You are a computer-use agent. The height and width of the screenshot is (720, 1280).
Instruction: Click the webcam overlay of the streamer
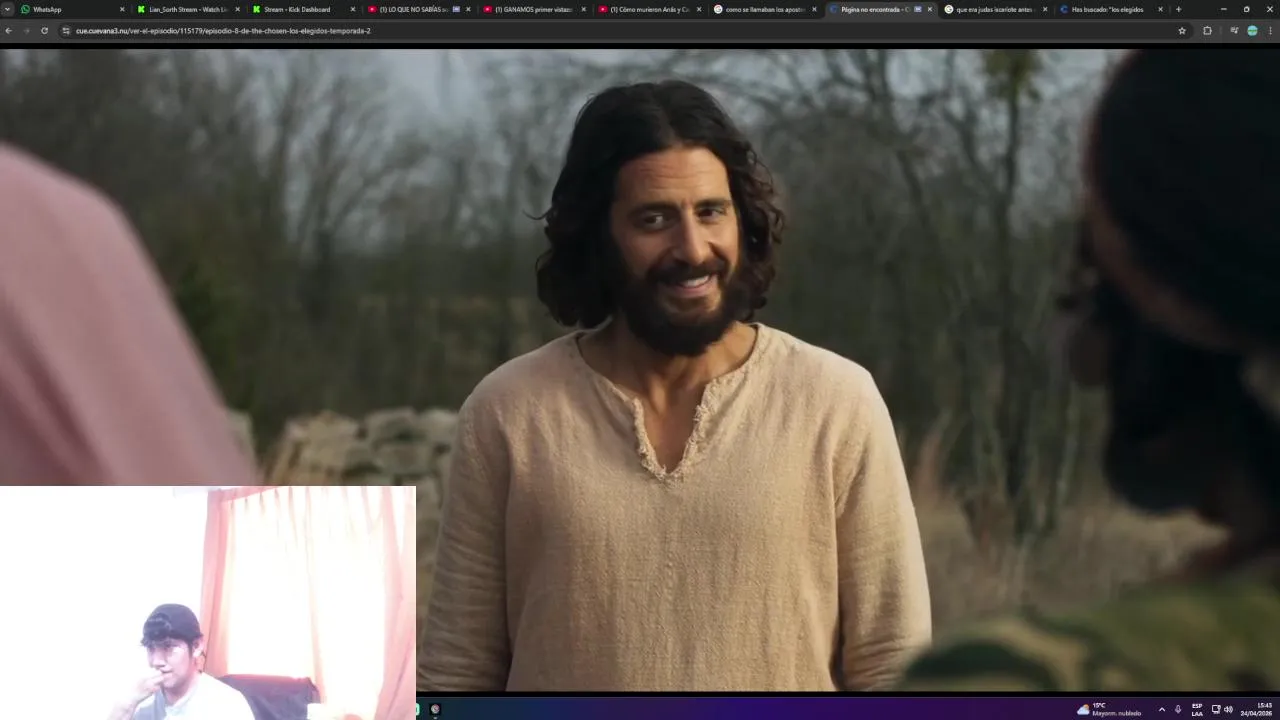[208, 603]
